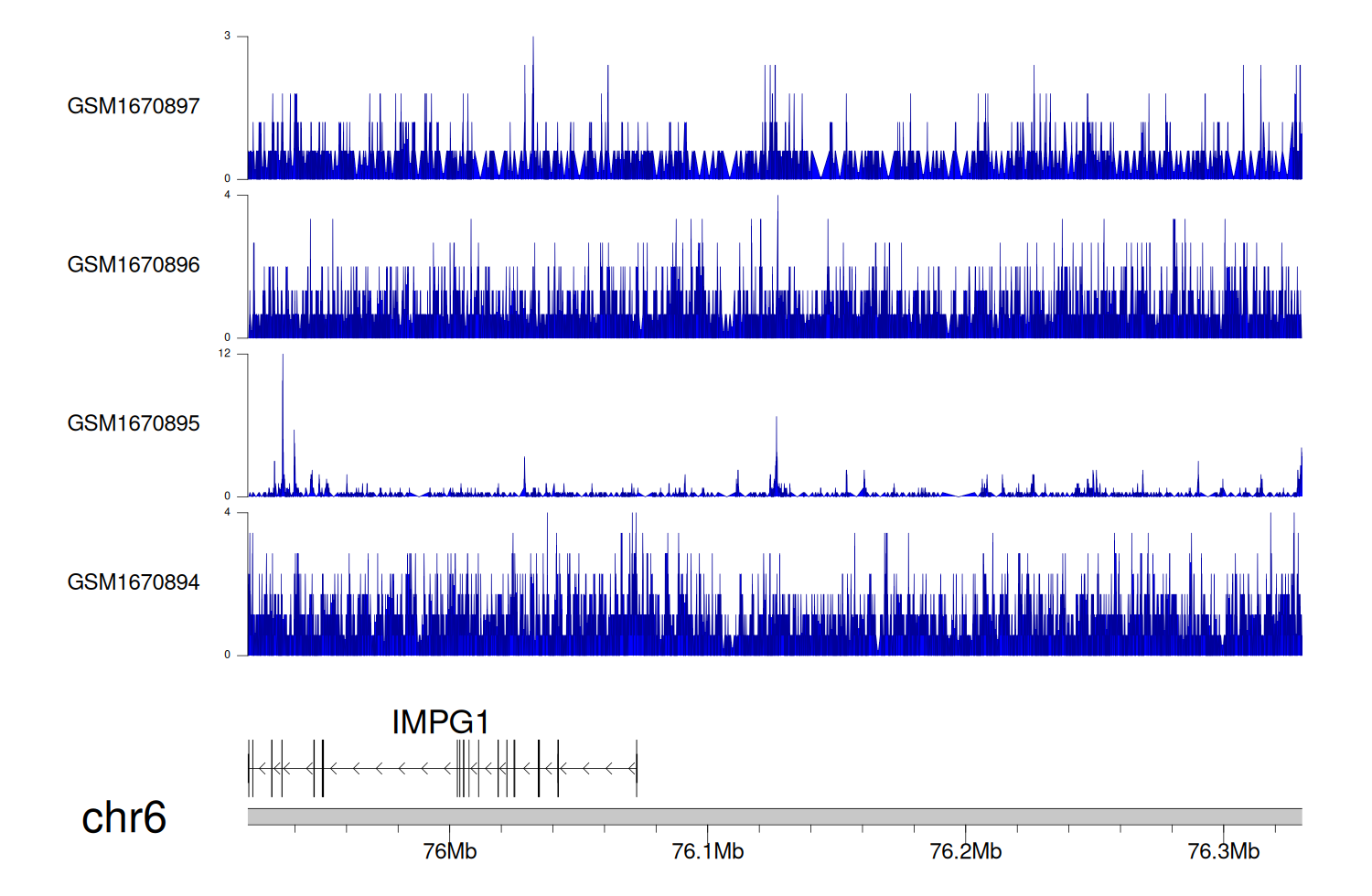Click the y-axis zero label of GSM1670895
1372x896 pixels.
tap(227, 496)
